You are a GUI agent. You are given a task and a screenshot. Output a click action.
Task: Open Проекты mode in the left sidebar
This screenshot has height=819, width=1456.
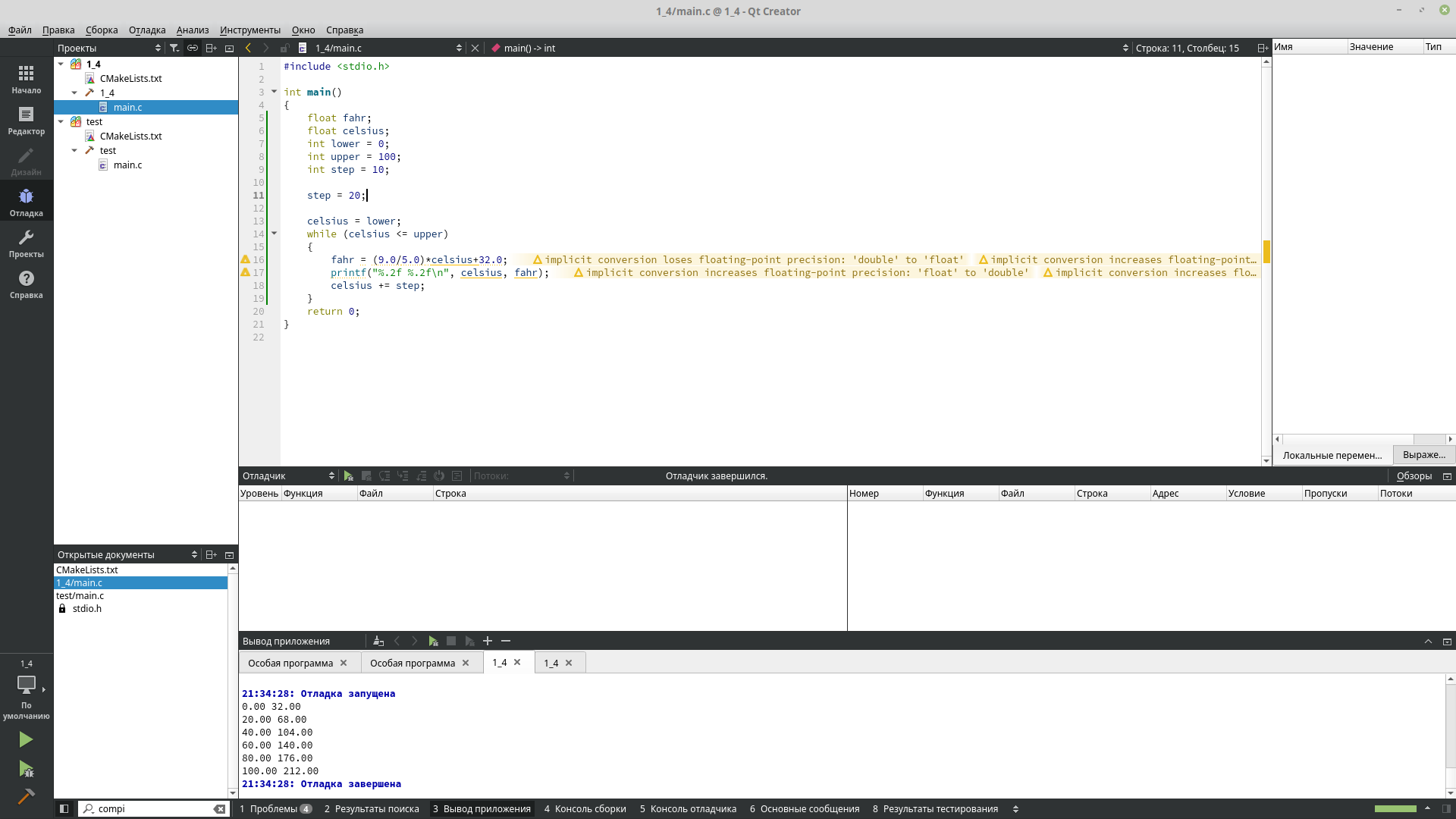tap(27, 243)
